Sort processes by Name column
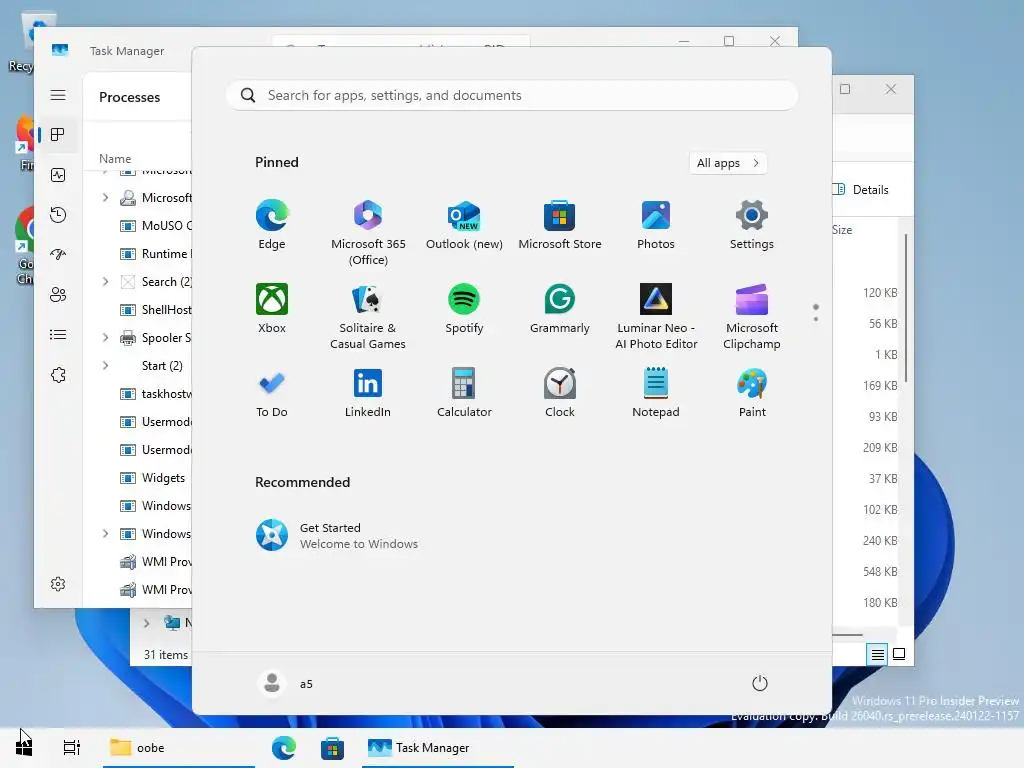1024x768 pixels. (115, 159)
